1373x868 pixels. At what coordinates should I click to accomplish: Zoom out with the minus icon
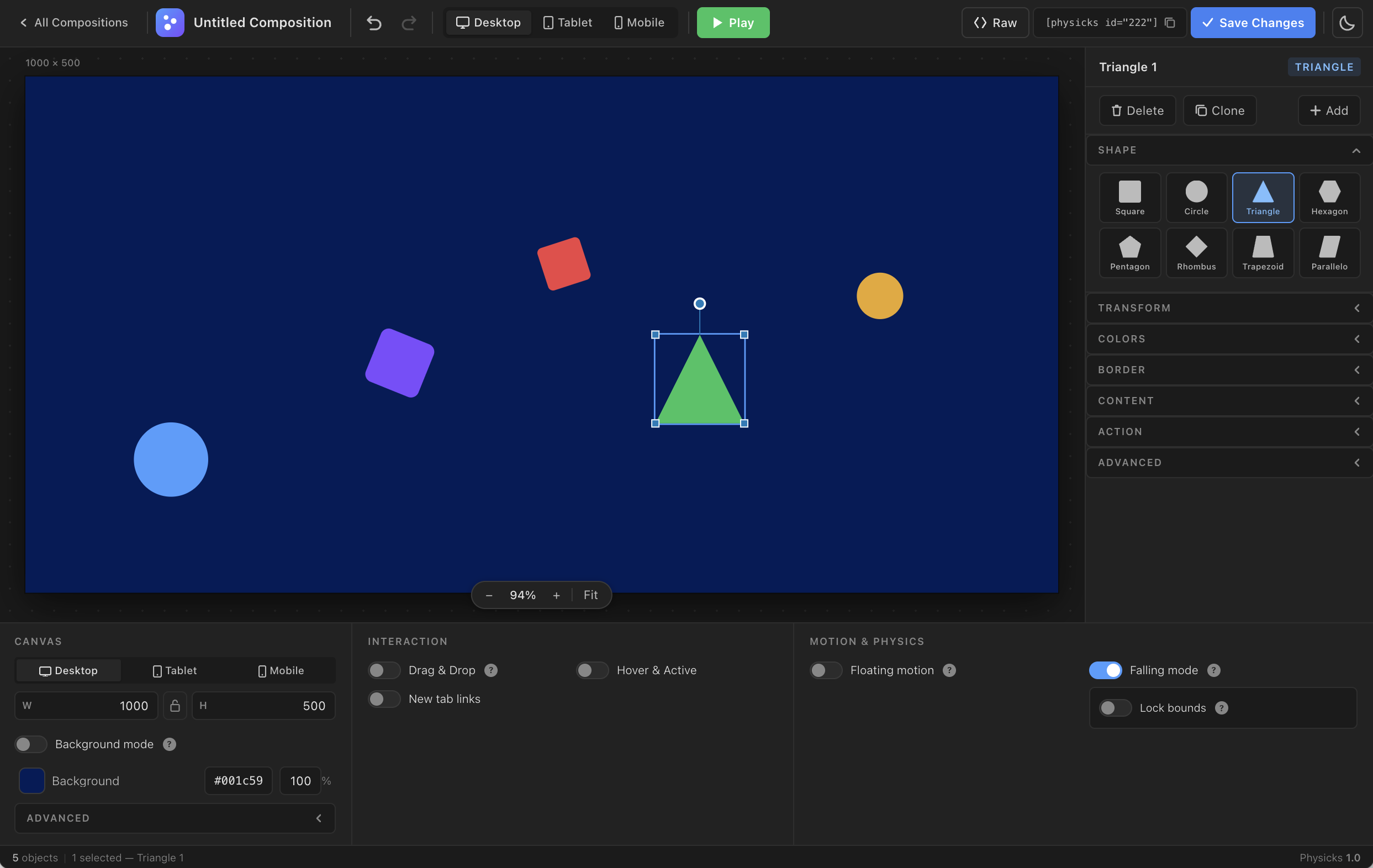[x=489, y=595]
